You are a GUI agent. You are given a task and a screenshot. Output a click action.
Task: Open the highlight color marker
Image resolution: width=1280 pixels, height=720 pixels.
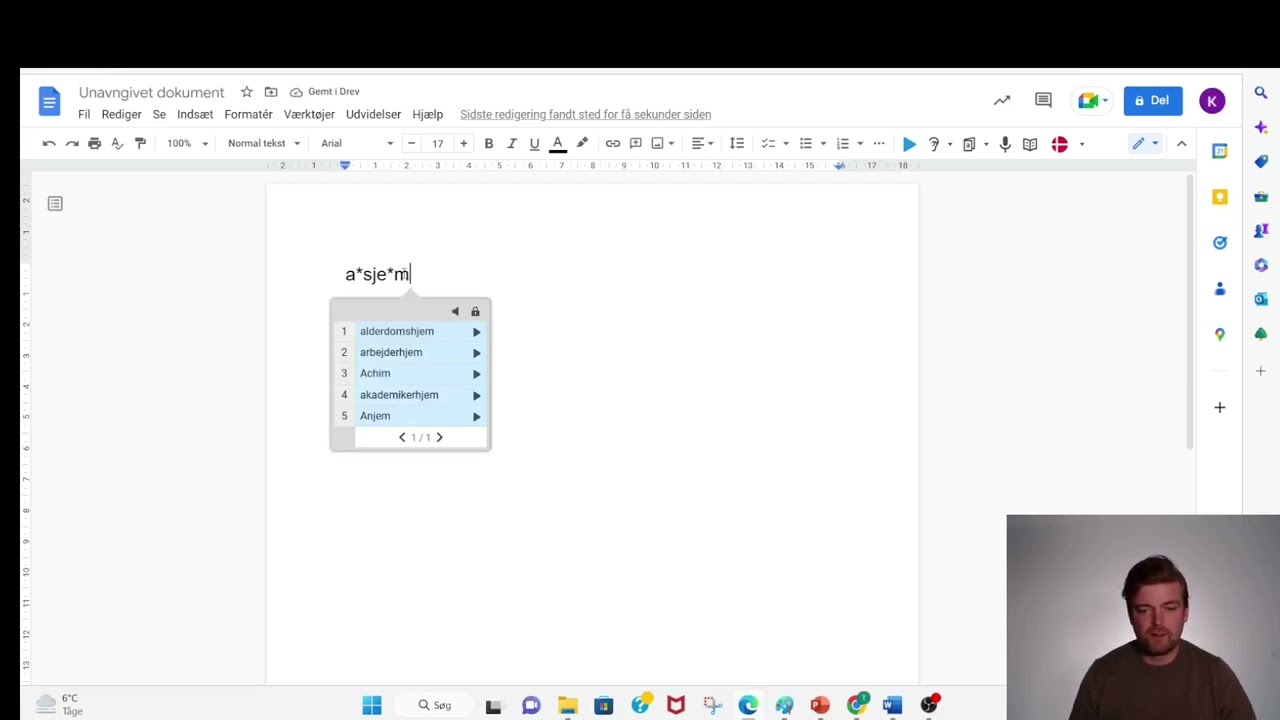[582, 144]
